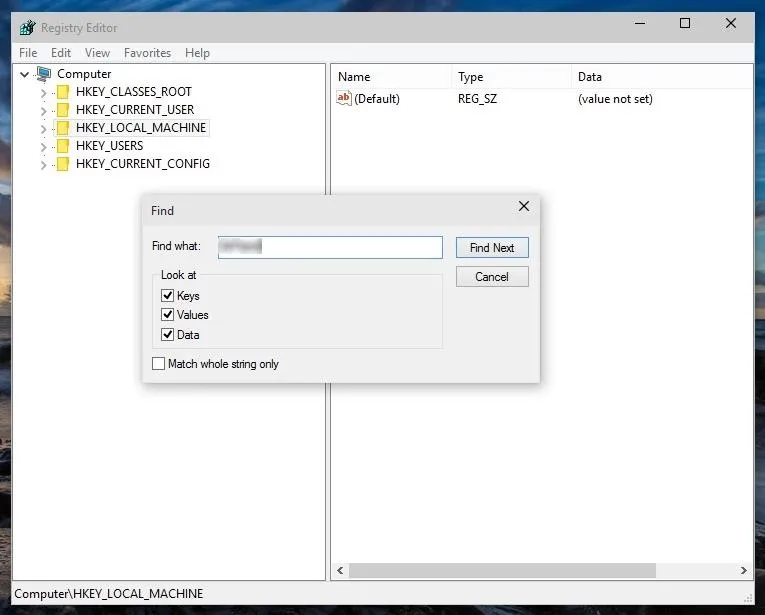Select the HKEY_USERS key label
The image size is (765, 615).
[109, 146]
